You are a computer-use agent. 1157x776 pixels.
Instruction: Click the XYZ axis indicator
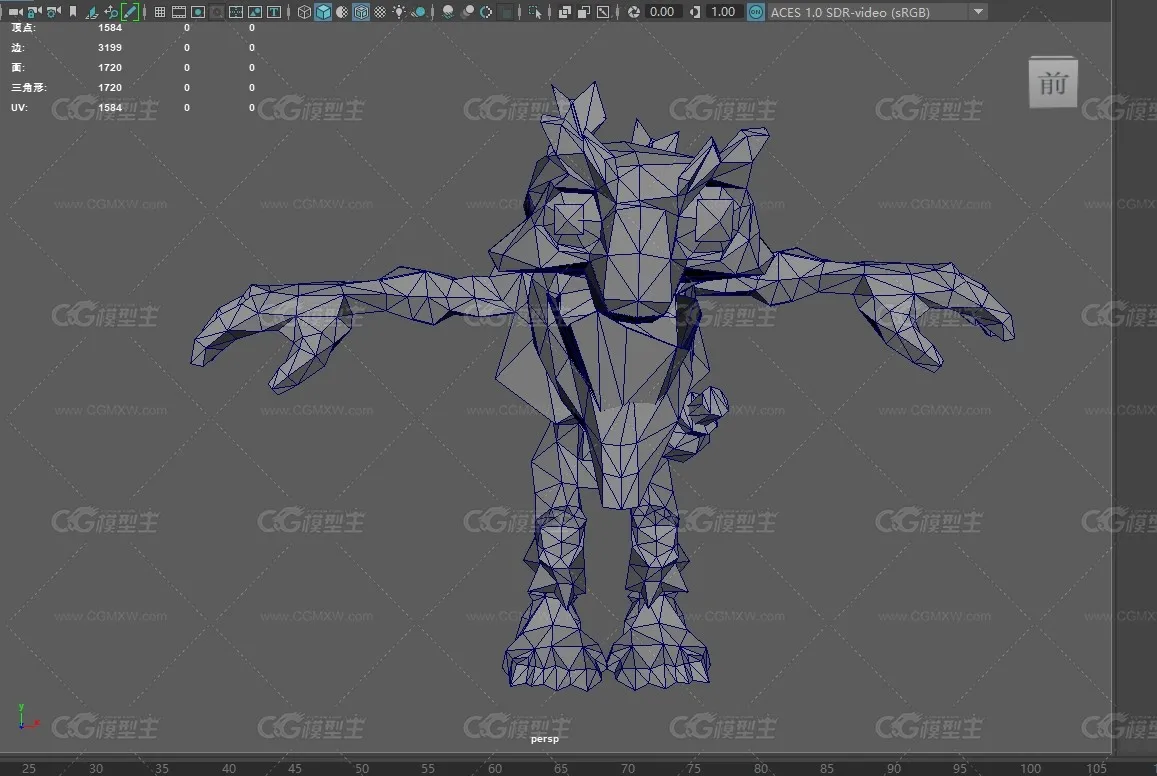click(x=28, y=717)
